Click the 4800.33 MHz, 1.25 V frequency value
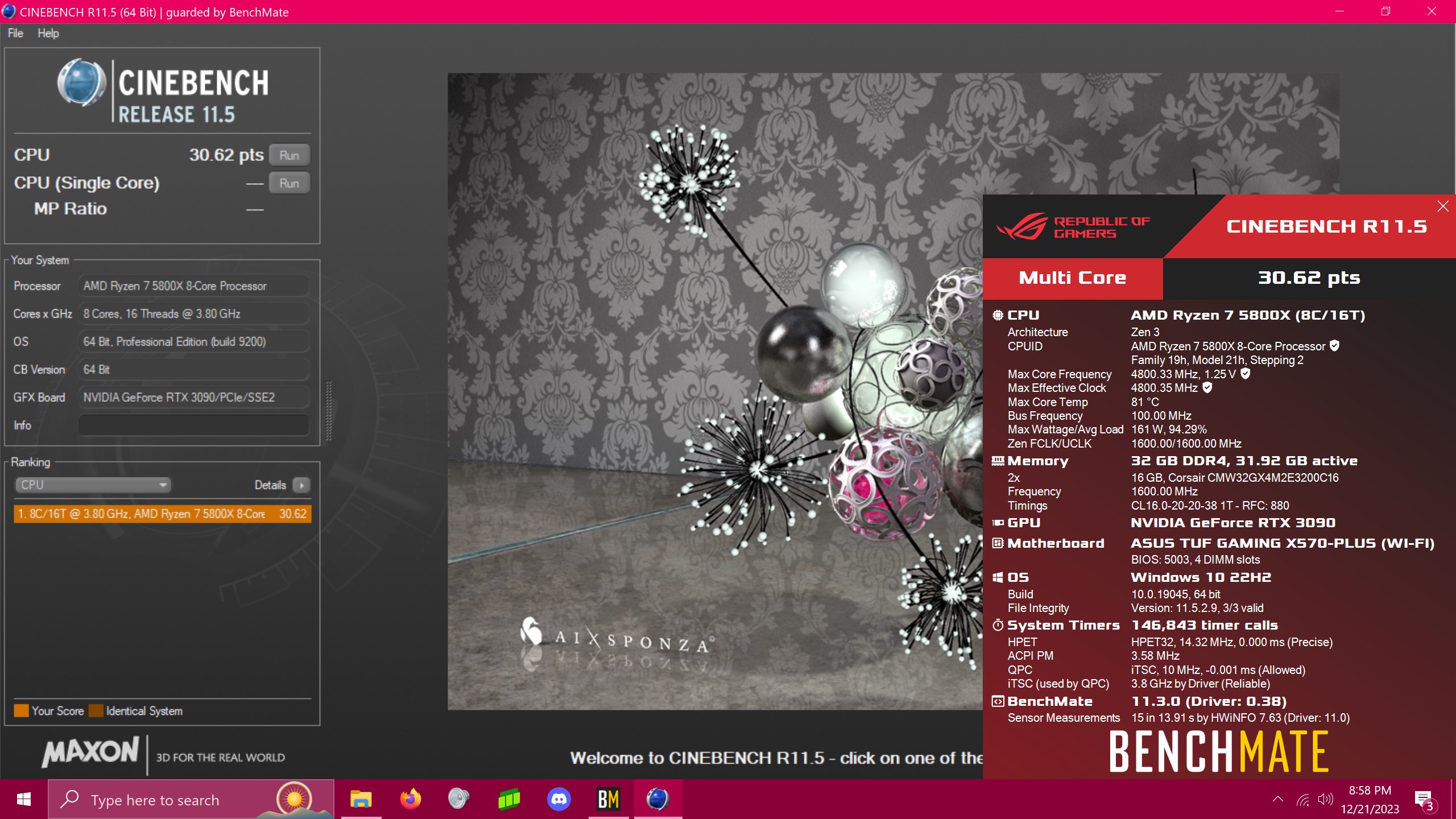Image resolution: width=1456 pixels, height=819 pixels. pos(1183,374)
